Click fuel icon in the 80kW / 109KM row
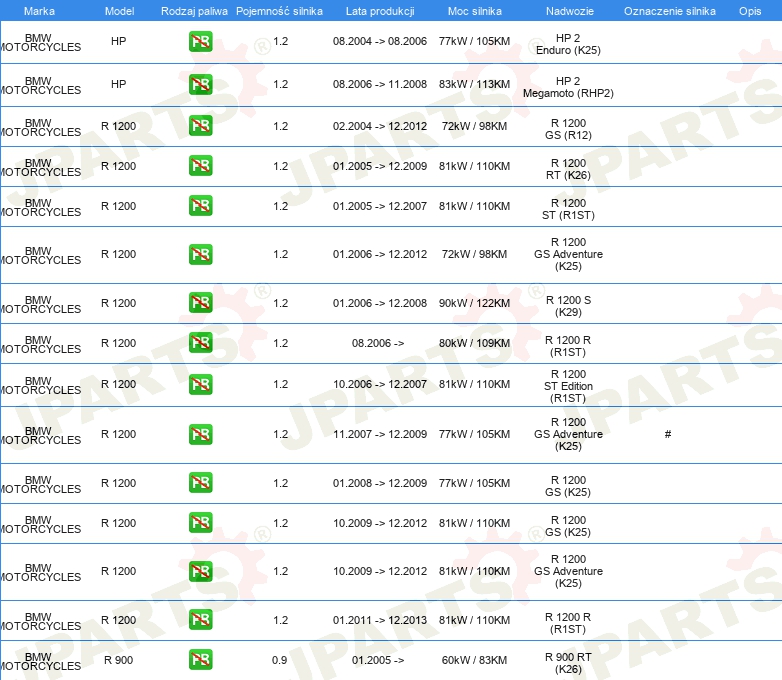The image size is (782, 680). [200, 343]
